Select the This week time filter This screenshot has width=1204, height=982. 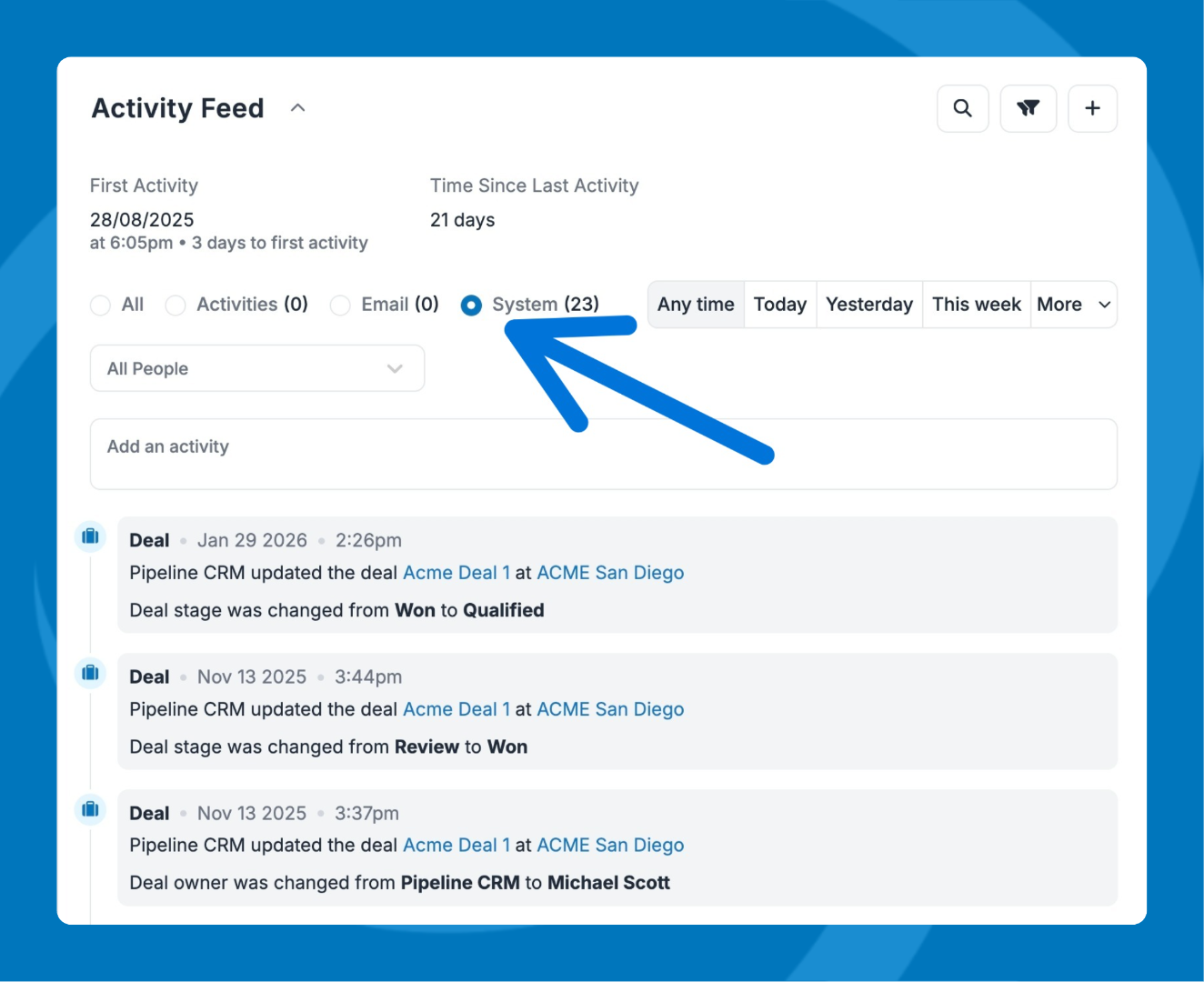click(976, 305)
